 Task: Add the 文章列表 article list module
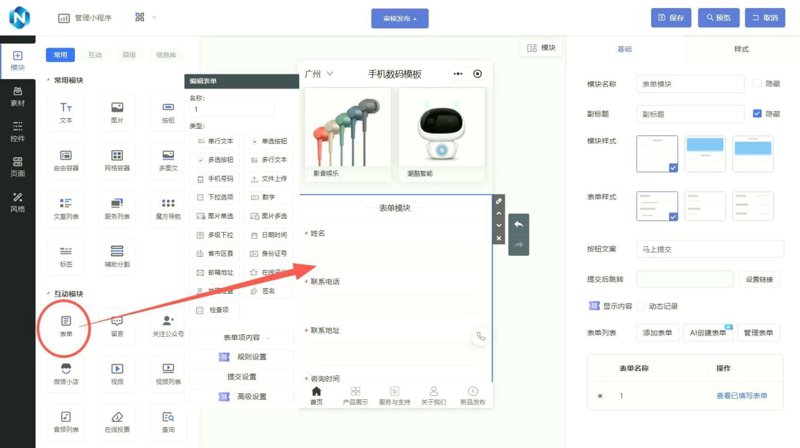[x=66, y=209]
